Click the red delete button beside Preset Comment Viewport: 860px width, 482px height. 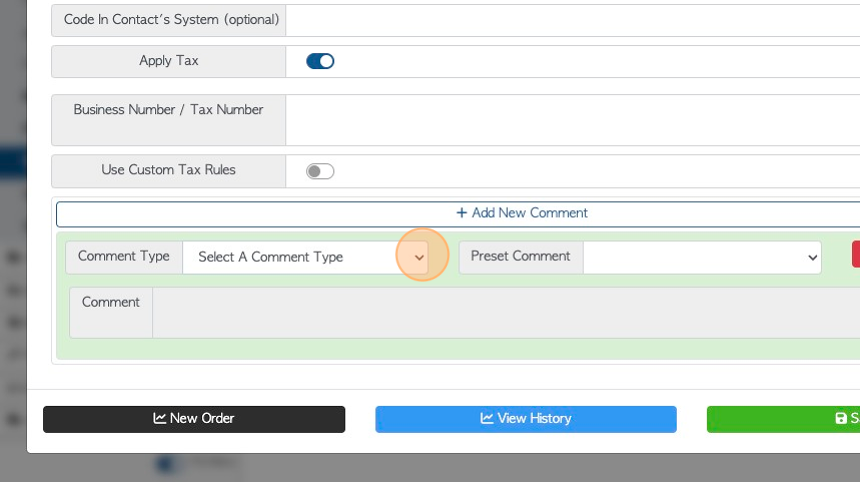pos(856,255)
